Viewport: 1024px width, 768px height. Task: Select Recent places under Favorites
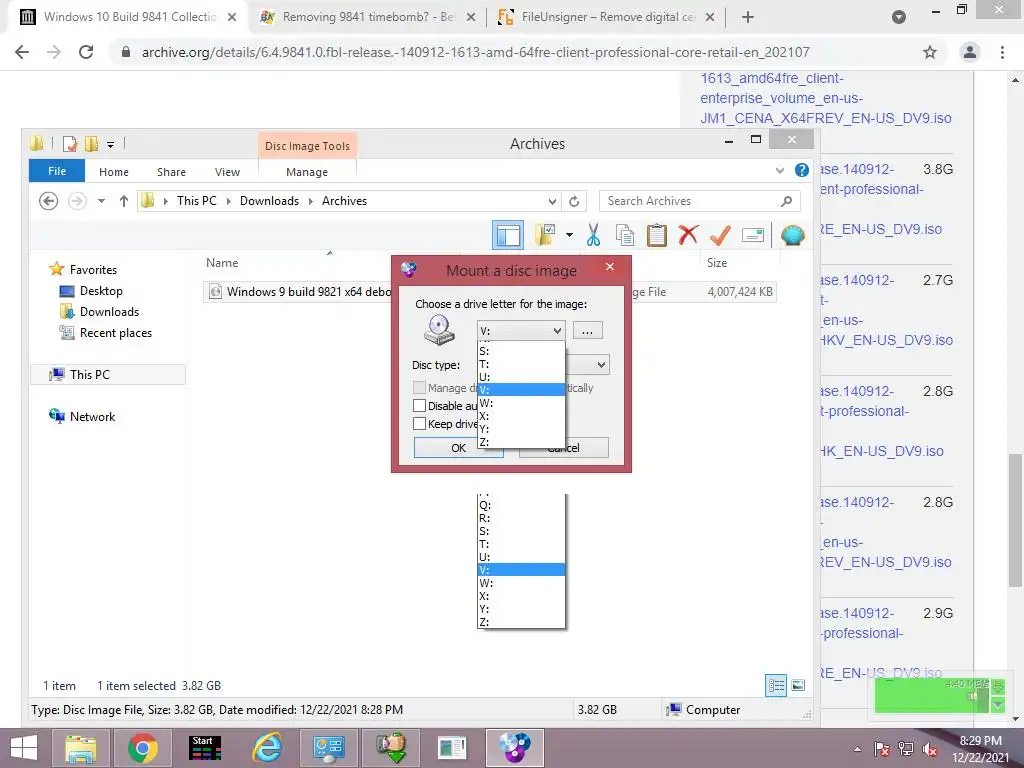pyautogui.click(x=116, y=333)
